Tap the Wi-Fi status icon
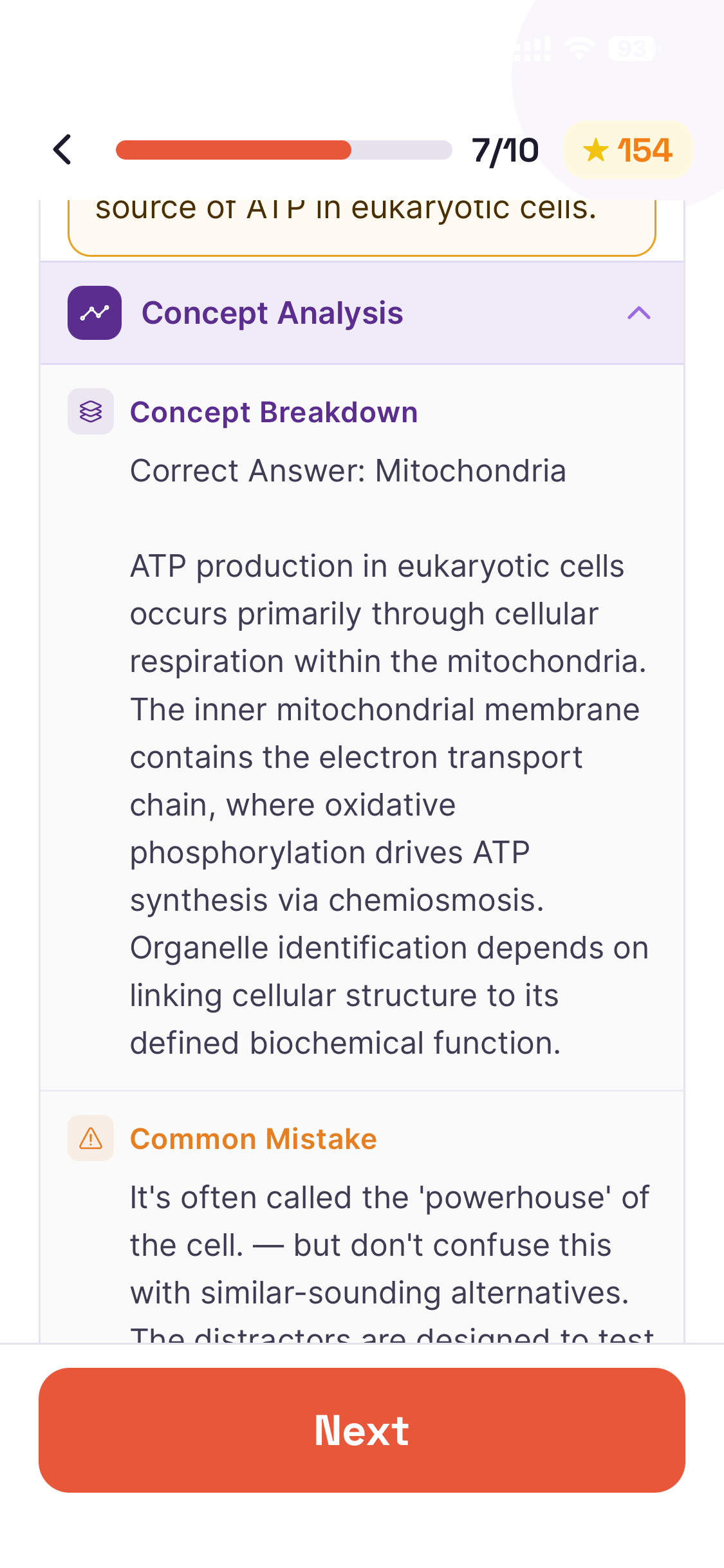This screenshot has width=724, height=1568. pos(579,49)
